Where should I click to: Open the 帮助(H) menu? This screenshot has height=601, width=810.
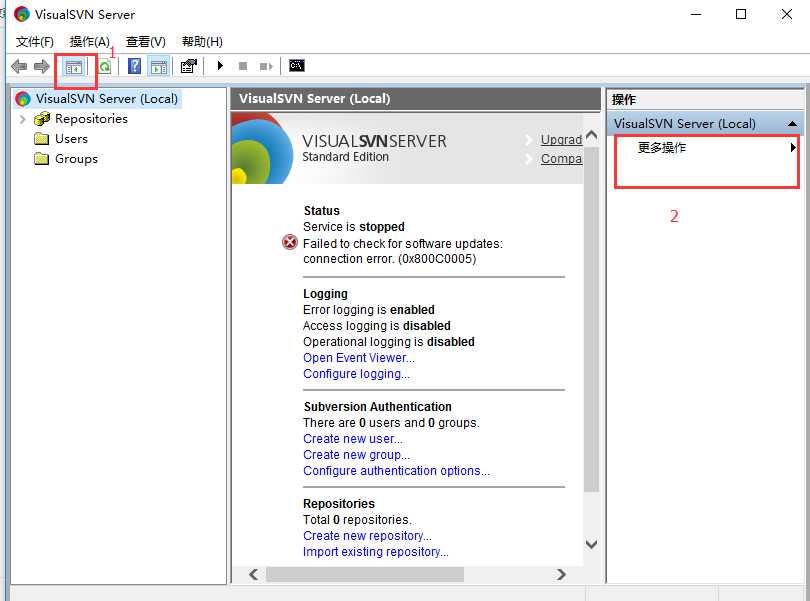click(202, 42)
